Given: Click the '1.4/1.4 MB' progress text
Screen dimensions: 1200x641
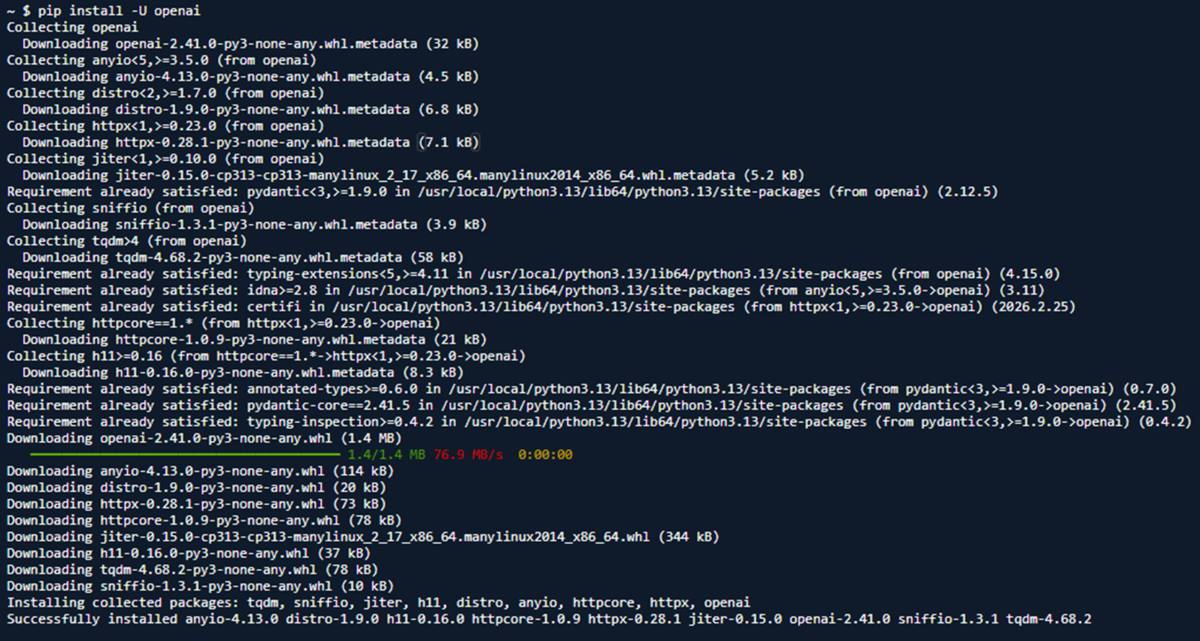Looking at the screenshot, I should 388,454.
